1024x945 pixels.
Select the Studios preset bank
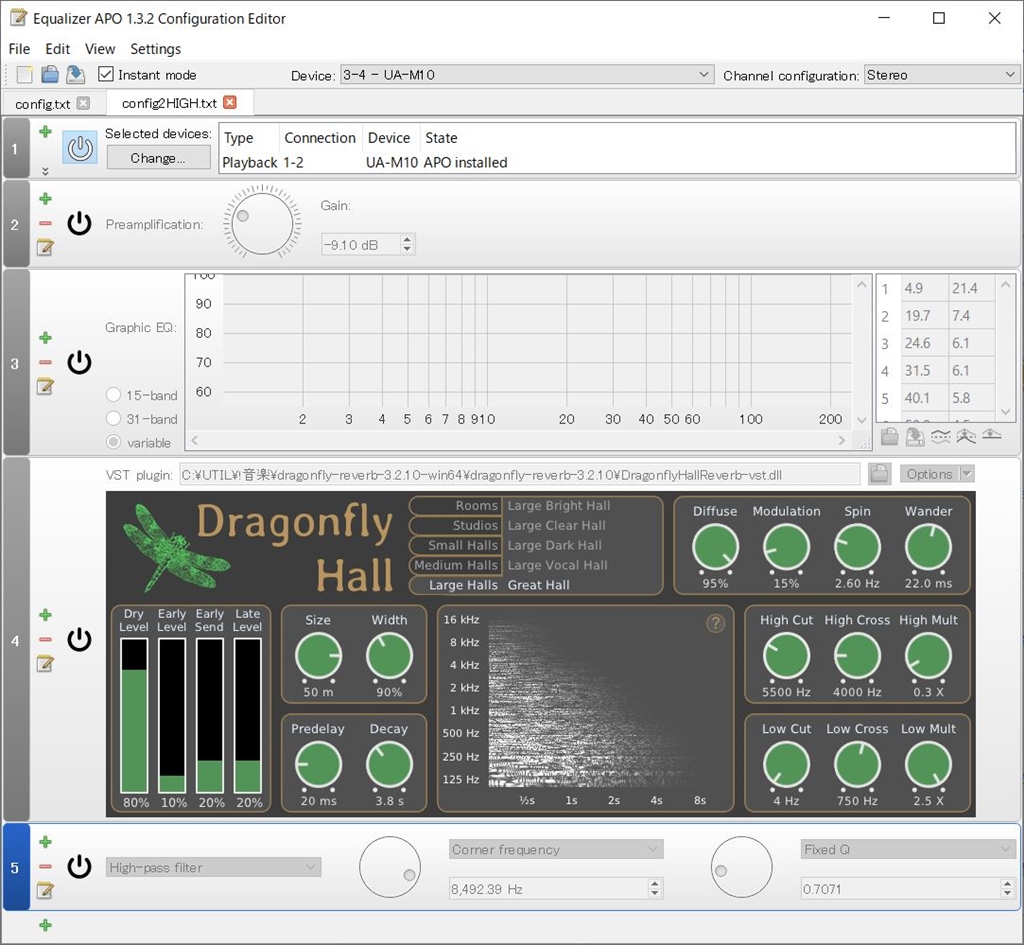(x=455, y=525)
